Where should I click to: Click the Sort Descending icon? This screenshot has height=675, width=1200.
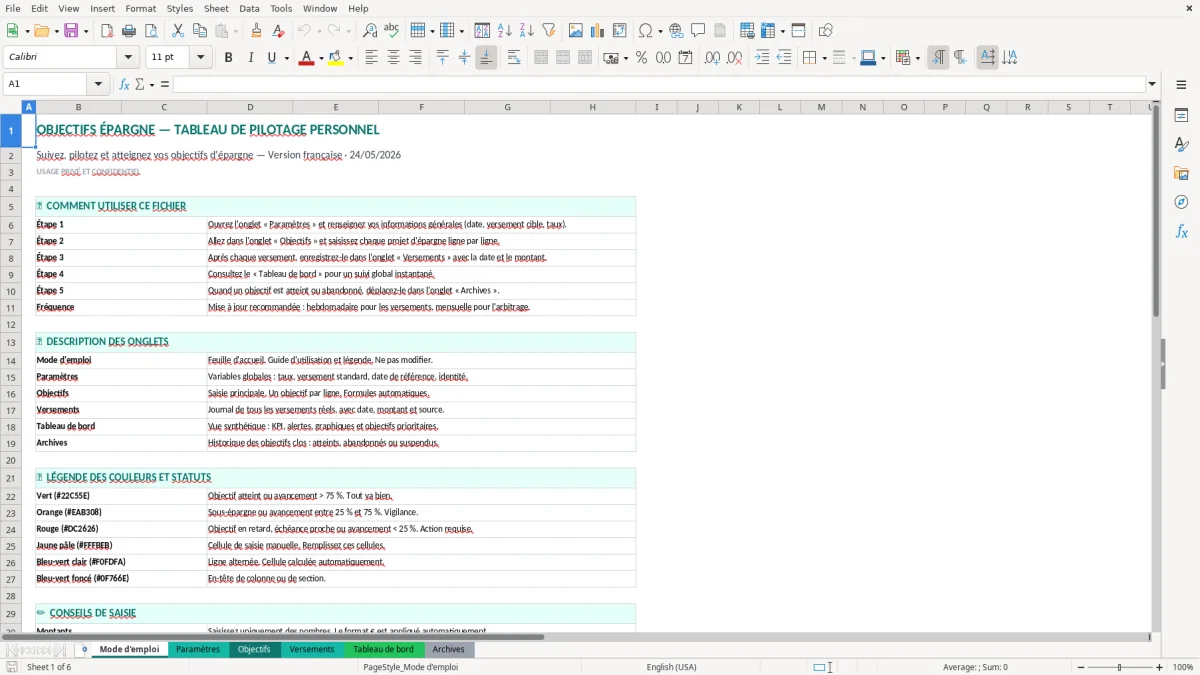click(526, 31)
